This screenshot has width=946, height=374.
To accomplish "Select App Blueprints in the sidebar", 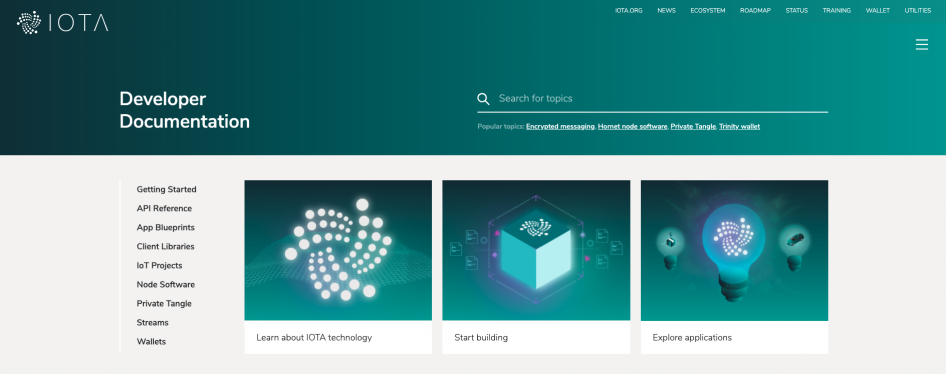I will [165, 227].
